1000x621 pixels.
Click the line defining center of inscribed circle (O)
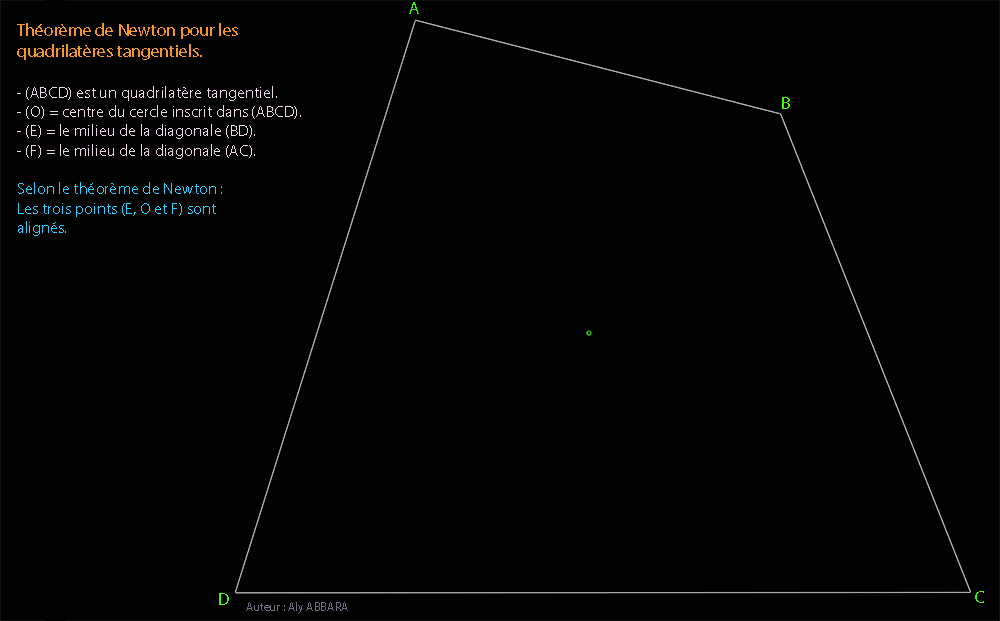coord(159,111)
